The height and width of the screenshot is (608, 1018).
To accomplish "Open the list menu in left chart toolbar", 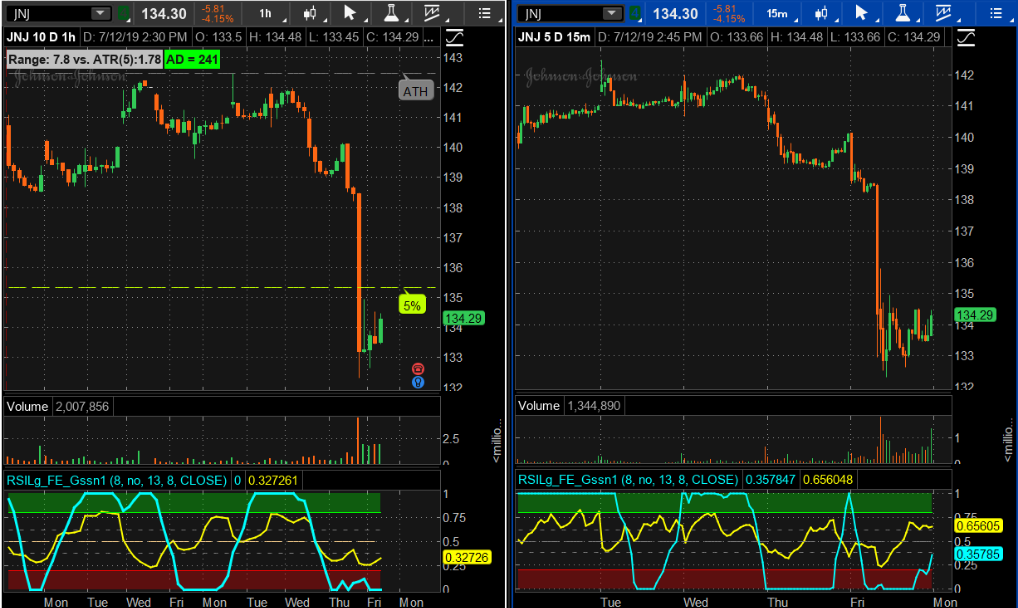I will [x=484, y=13].
